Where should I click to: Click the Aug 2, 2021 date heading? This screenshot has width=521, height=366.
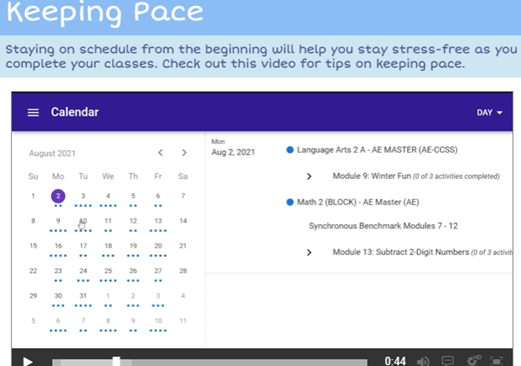pos(233,152)
